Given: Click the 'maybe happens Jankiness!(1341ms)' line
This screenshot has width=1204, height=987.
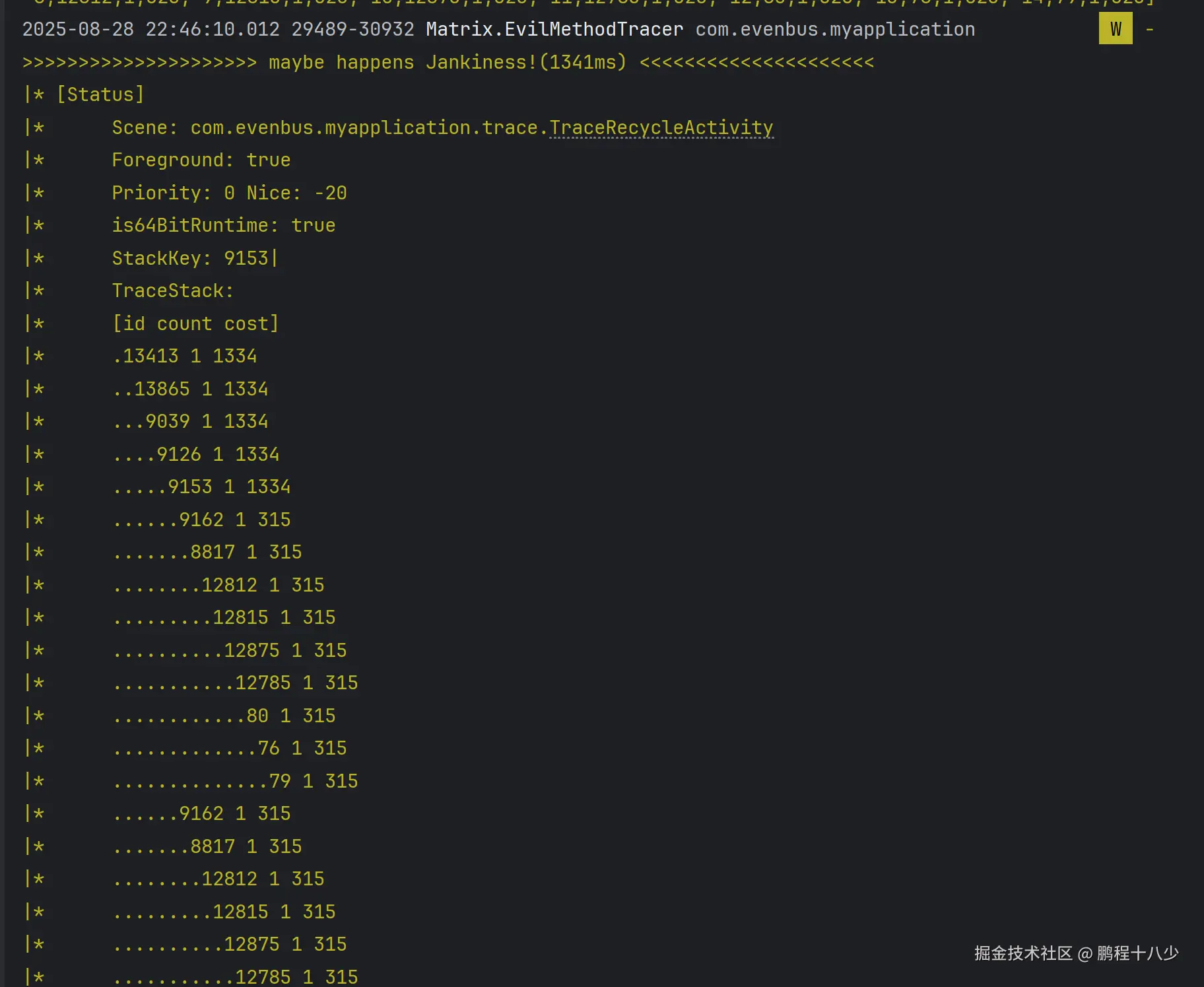Looking at the screenshot, I should [x=448, y=62].
